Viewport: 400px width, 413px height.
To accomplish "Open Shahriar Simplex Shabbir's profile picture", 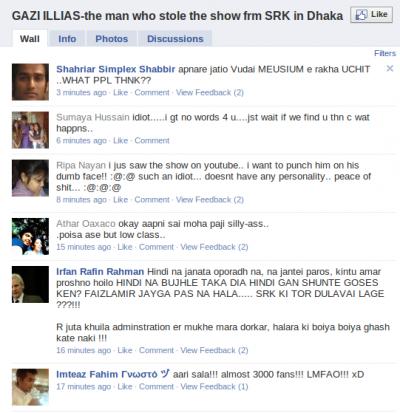I will point(30,82).
